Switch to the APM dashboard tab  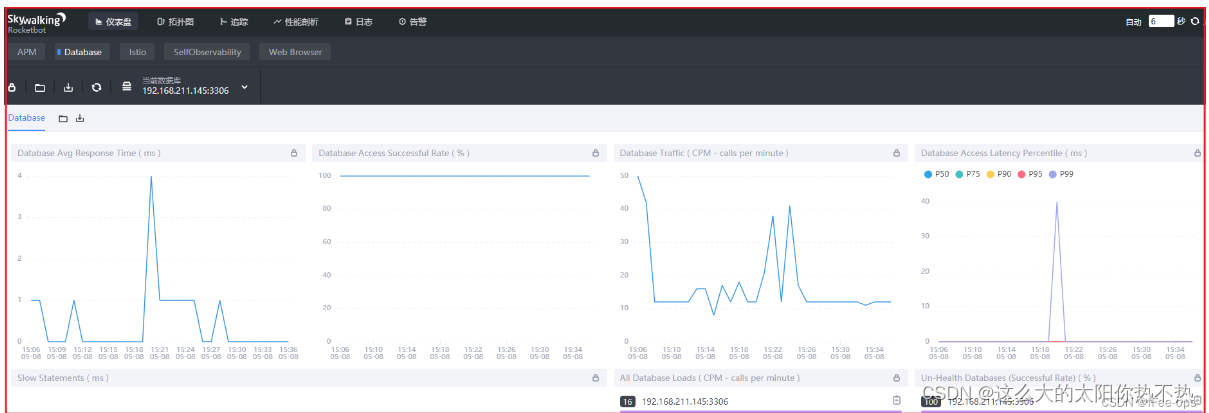[27, 52]
